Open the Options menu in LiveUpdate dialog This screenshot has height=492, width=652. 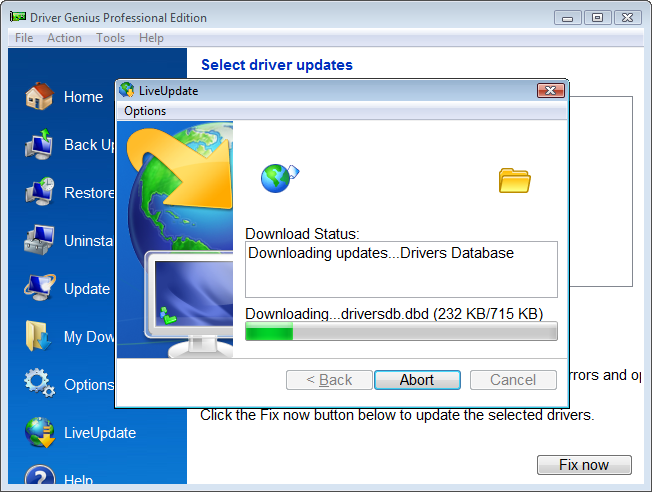click(x=145, y=111)
